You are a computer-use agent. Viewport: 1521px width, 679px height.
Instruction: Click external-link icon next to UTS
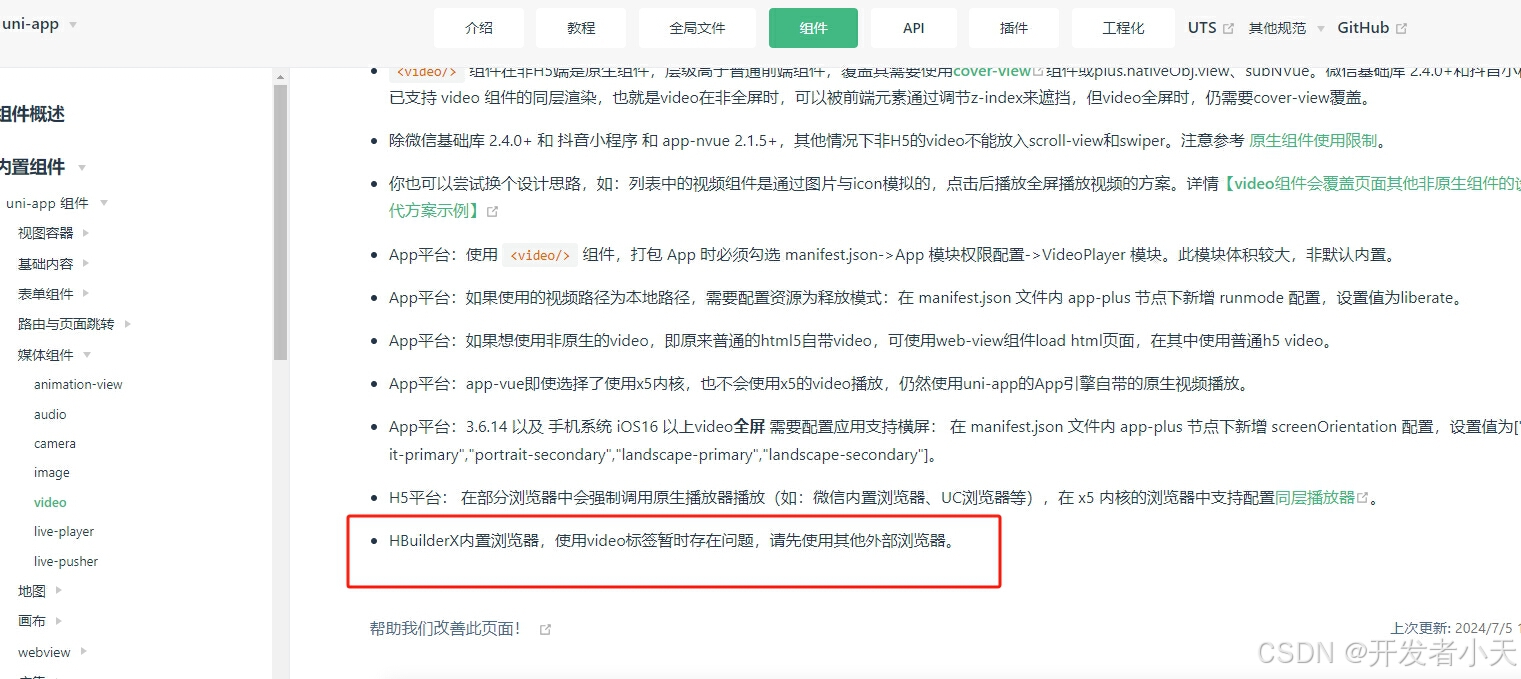1228,29
